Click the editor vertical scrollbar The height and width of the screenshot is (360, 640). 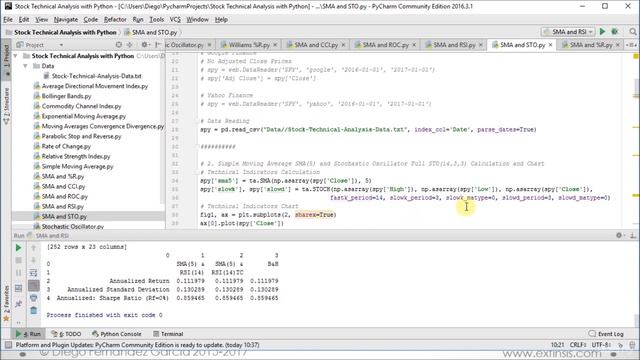636,87
